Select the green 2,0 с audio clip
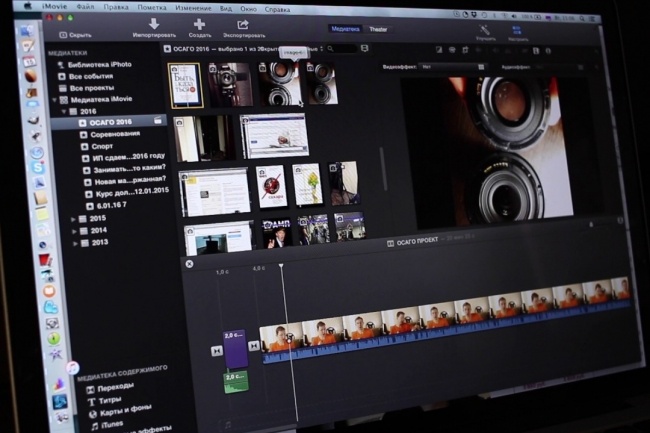650x433 pixels. pos(236,382)
